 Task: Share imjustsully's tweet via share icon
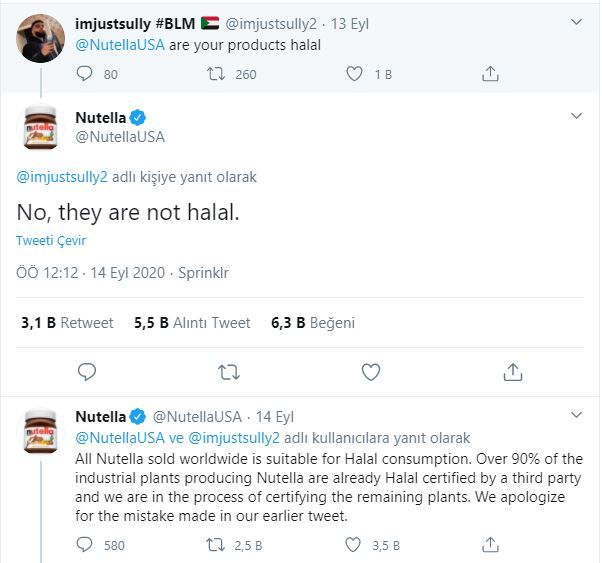(490, 74)
